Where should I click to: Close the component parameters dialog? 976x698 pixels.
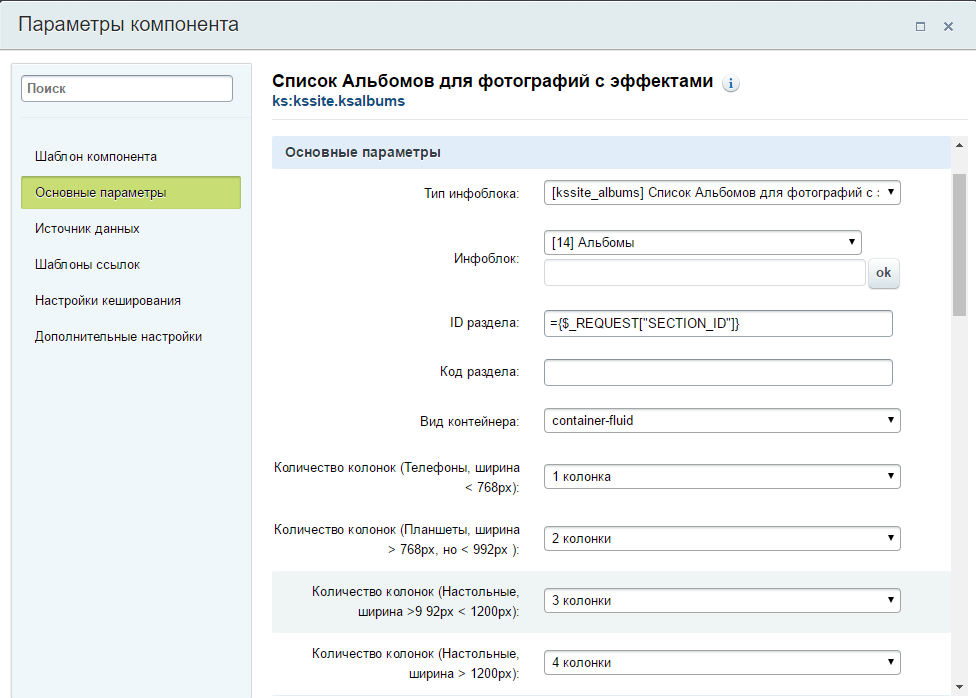tap(948, 26)
